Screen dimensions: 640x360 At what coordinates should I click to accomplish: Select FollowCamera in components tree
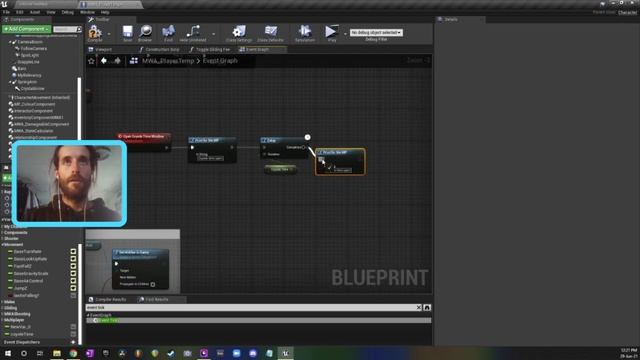click(33, 49)
